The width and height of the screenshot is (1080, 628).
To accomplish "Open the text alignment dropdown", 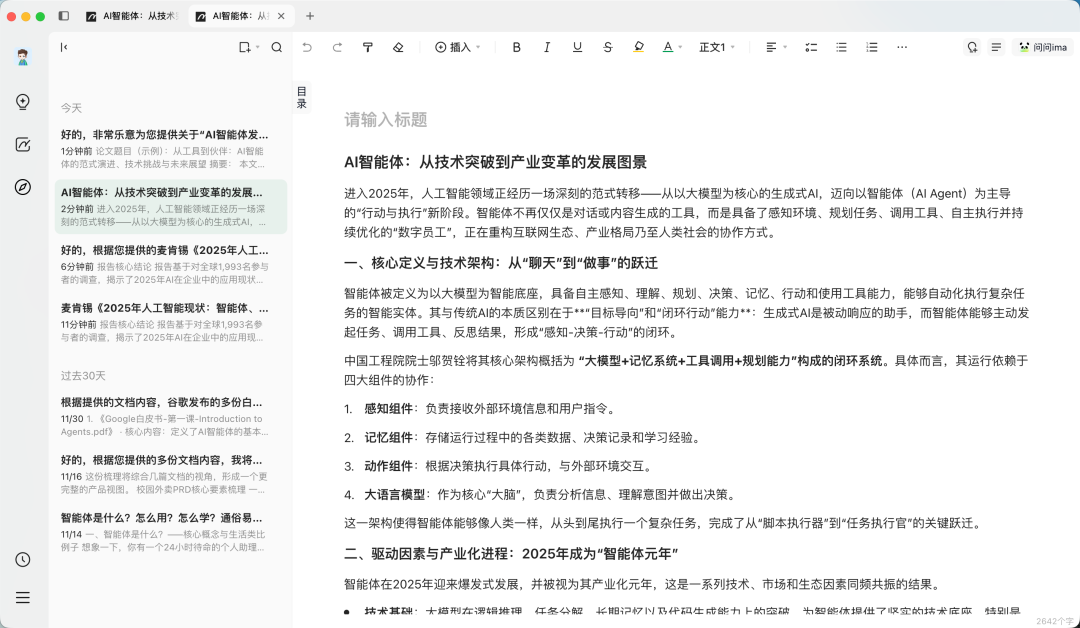I will 771,47.
